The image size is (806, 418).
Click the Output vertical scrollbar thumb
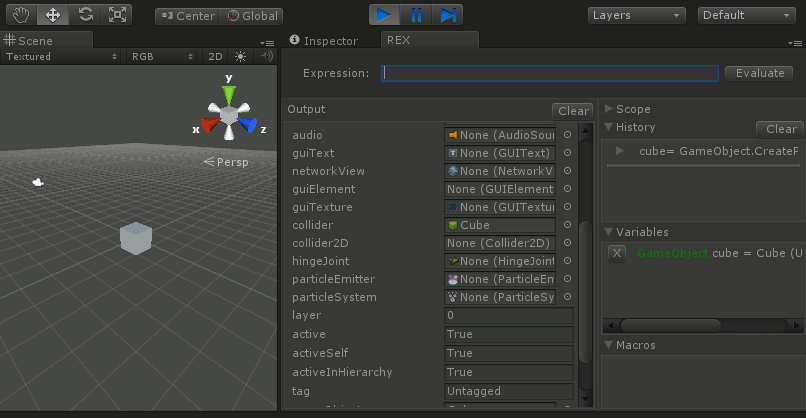click(585, 292)
